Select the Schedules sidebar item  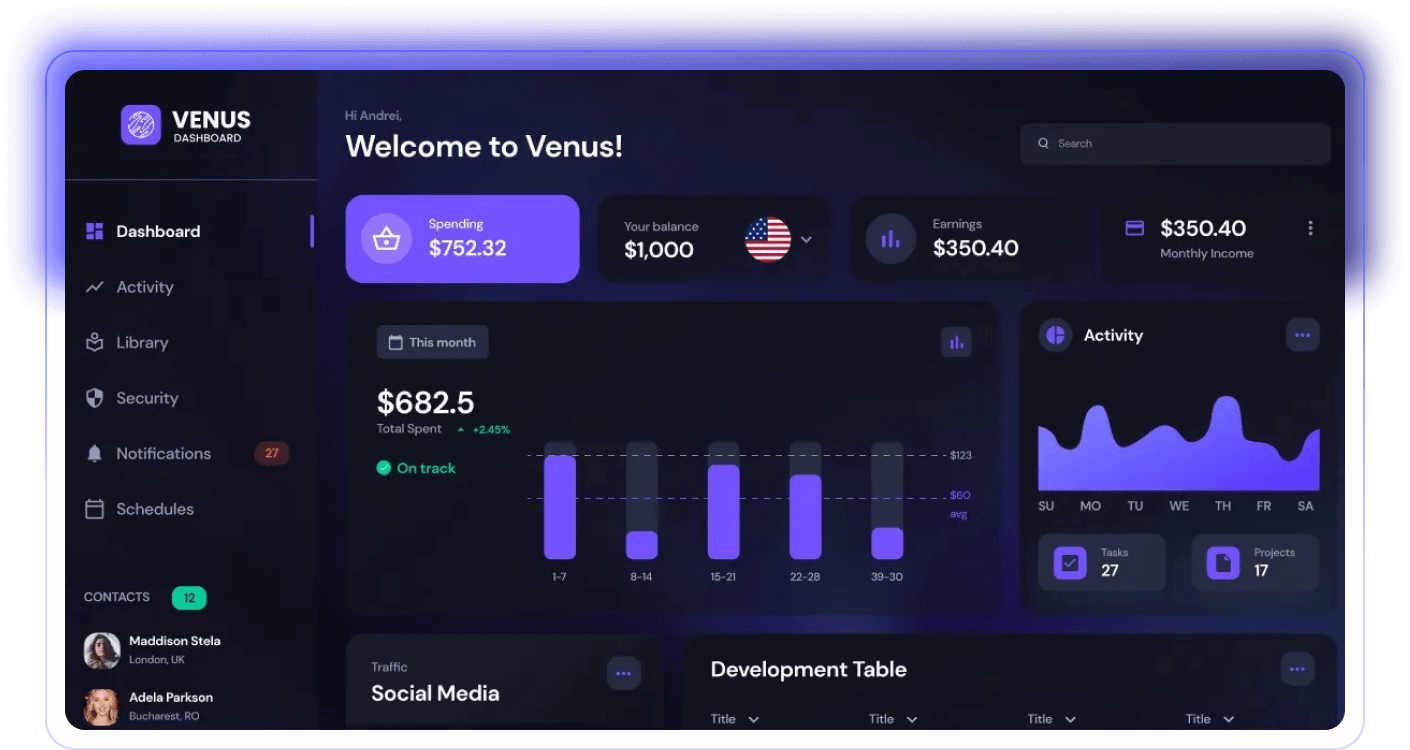click(154, 509)
